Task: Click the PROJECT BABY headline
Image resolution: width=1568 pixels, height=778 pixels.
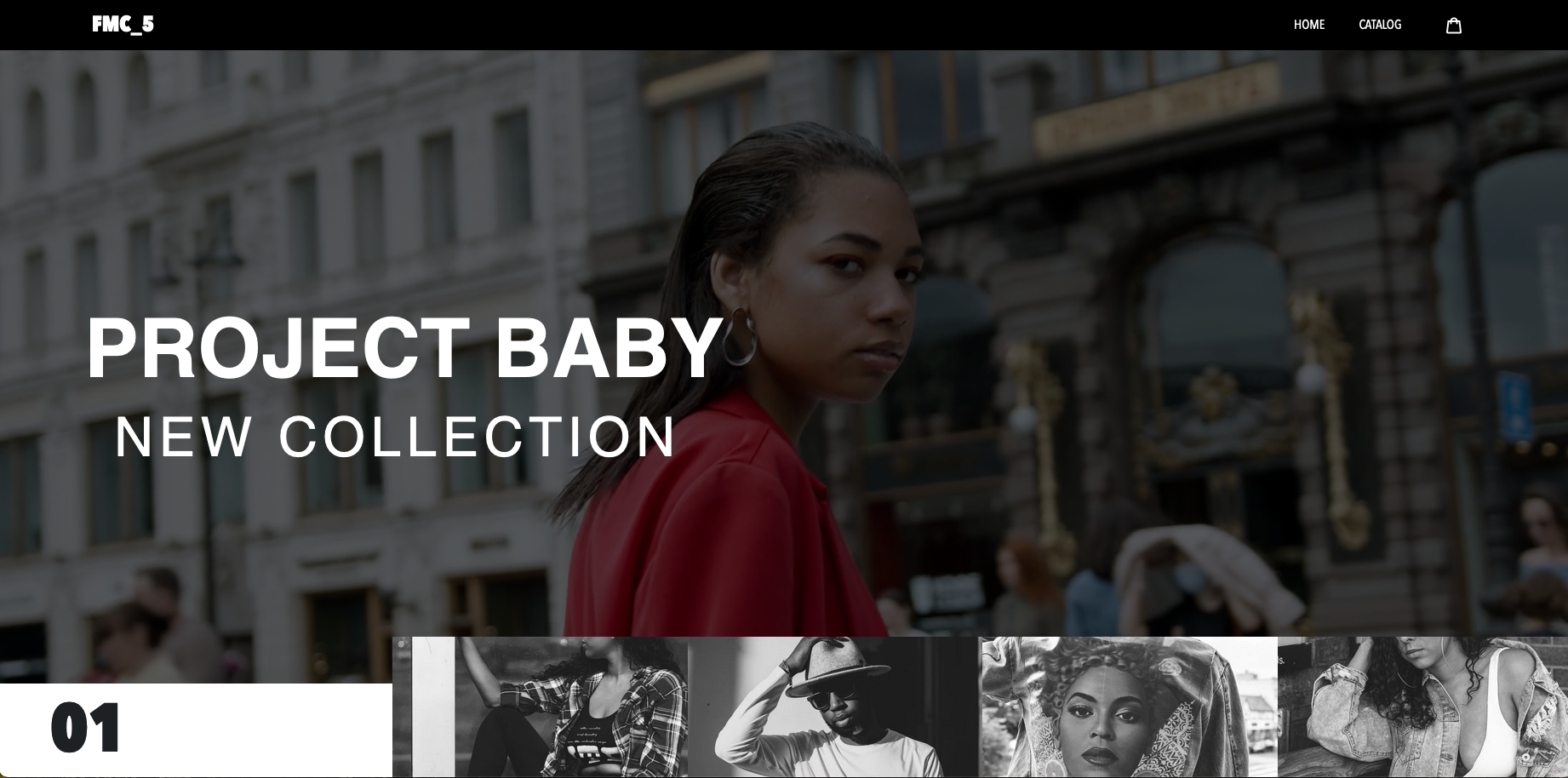Action: (405, 347)
